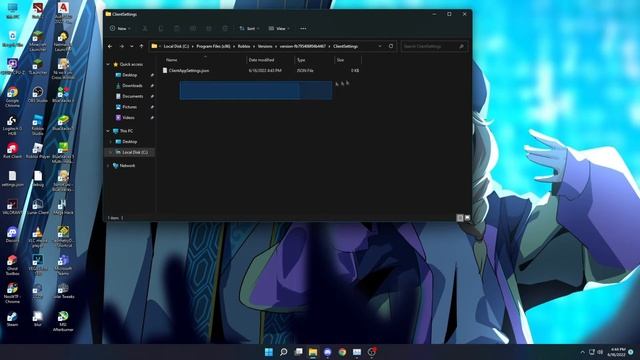The image size is (640, 360).
Task: Click Roblox in the address path
Action: click(x=244, y=47)
